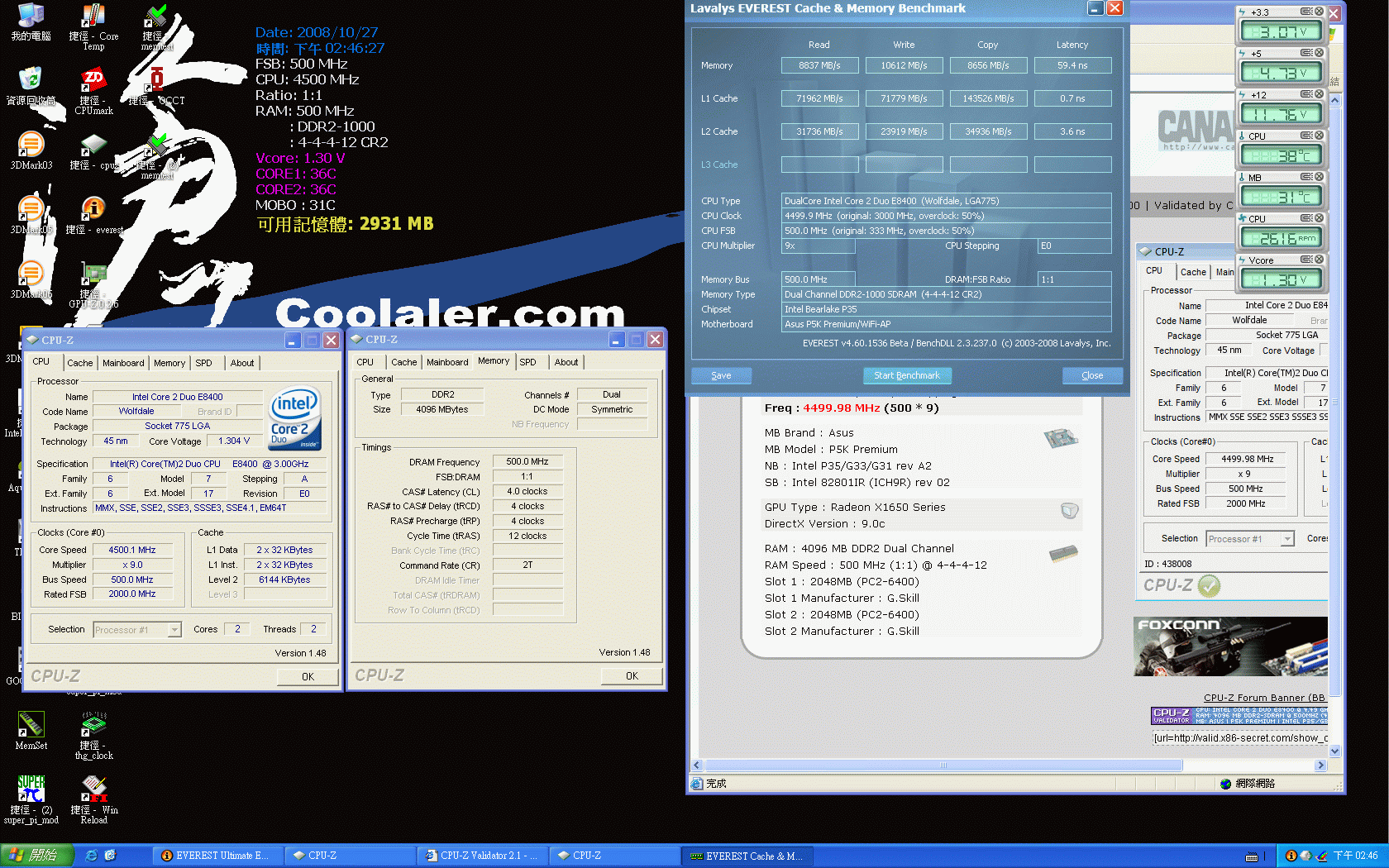Screen dimensions: 1389x868
Task: Click the Intel Core 2 Duo logo in CPU-Z
Action: point(294,418)
